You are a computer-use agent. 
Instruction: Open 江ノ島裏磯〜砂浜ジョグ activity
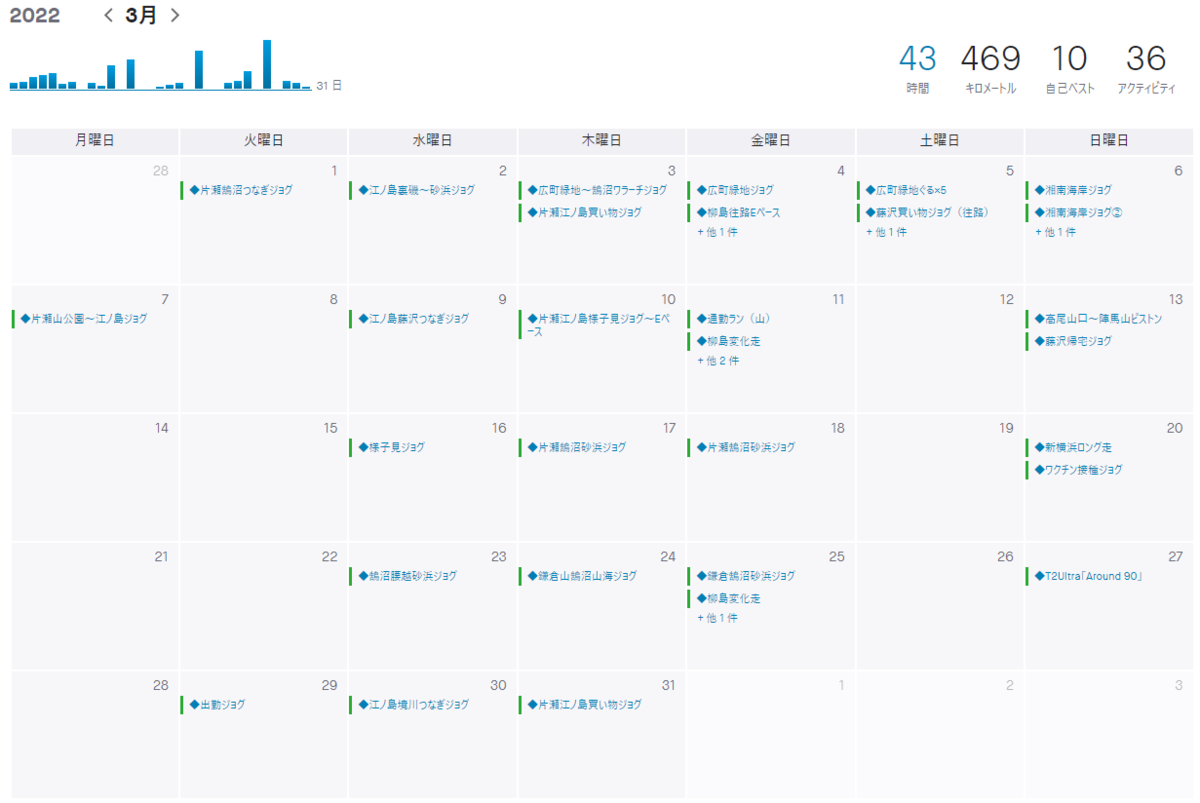416,190
